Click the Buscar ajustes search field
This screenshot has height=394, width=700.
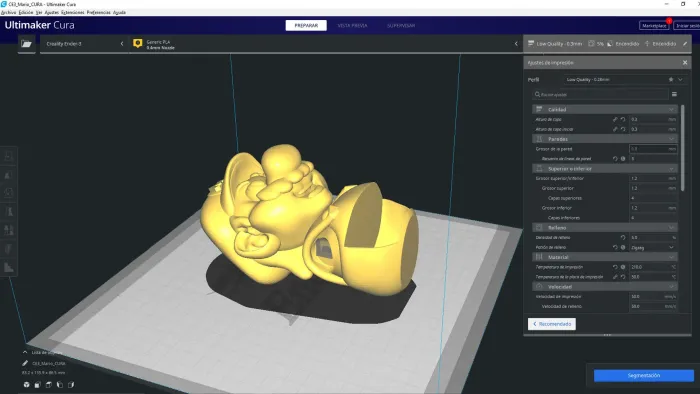[x=601, y=94]
